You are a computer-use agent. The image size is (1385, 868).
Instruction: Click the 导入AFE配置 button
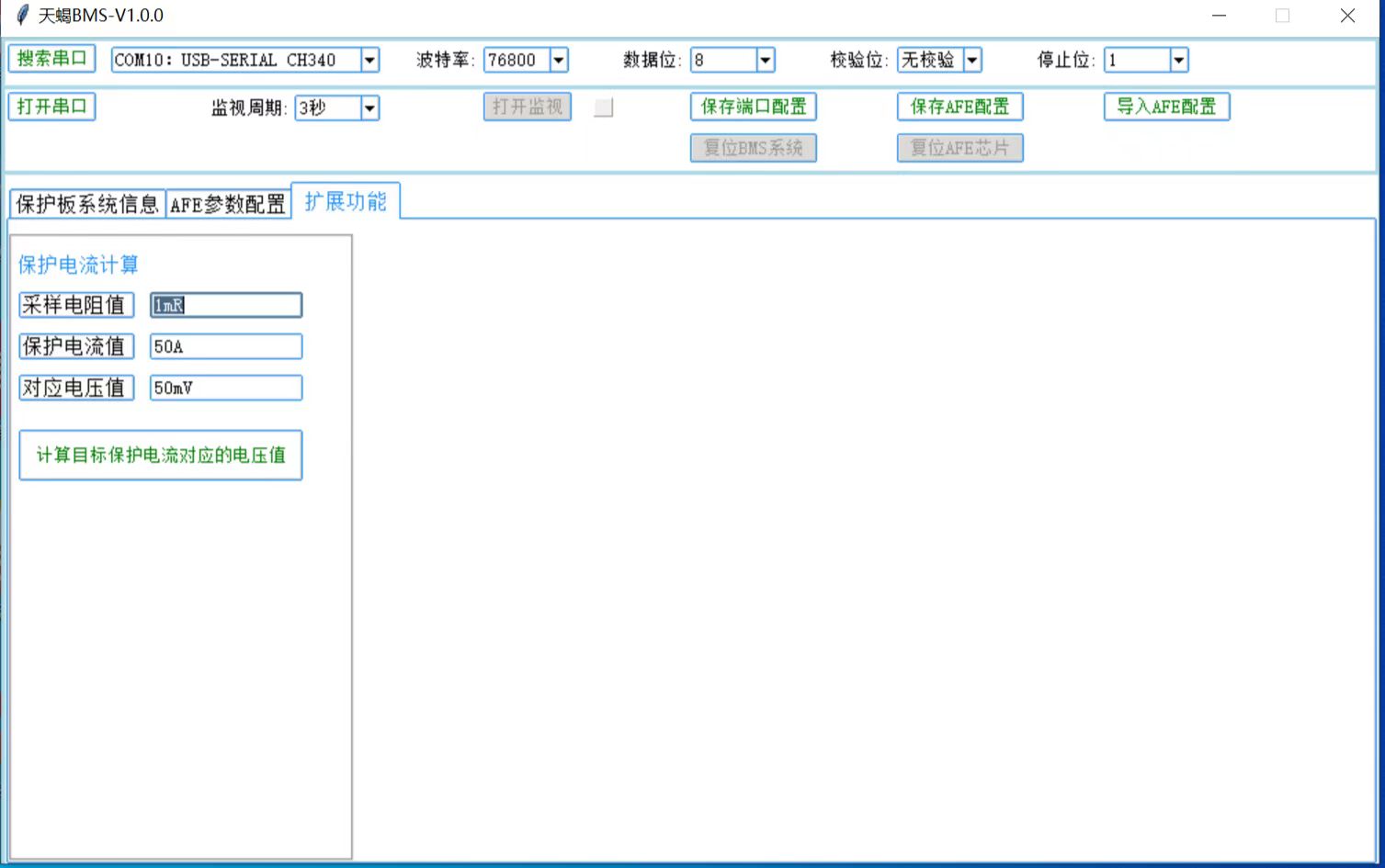(x=1166, y=107)
